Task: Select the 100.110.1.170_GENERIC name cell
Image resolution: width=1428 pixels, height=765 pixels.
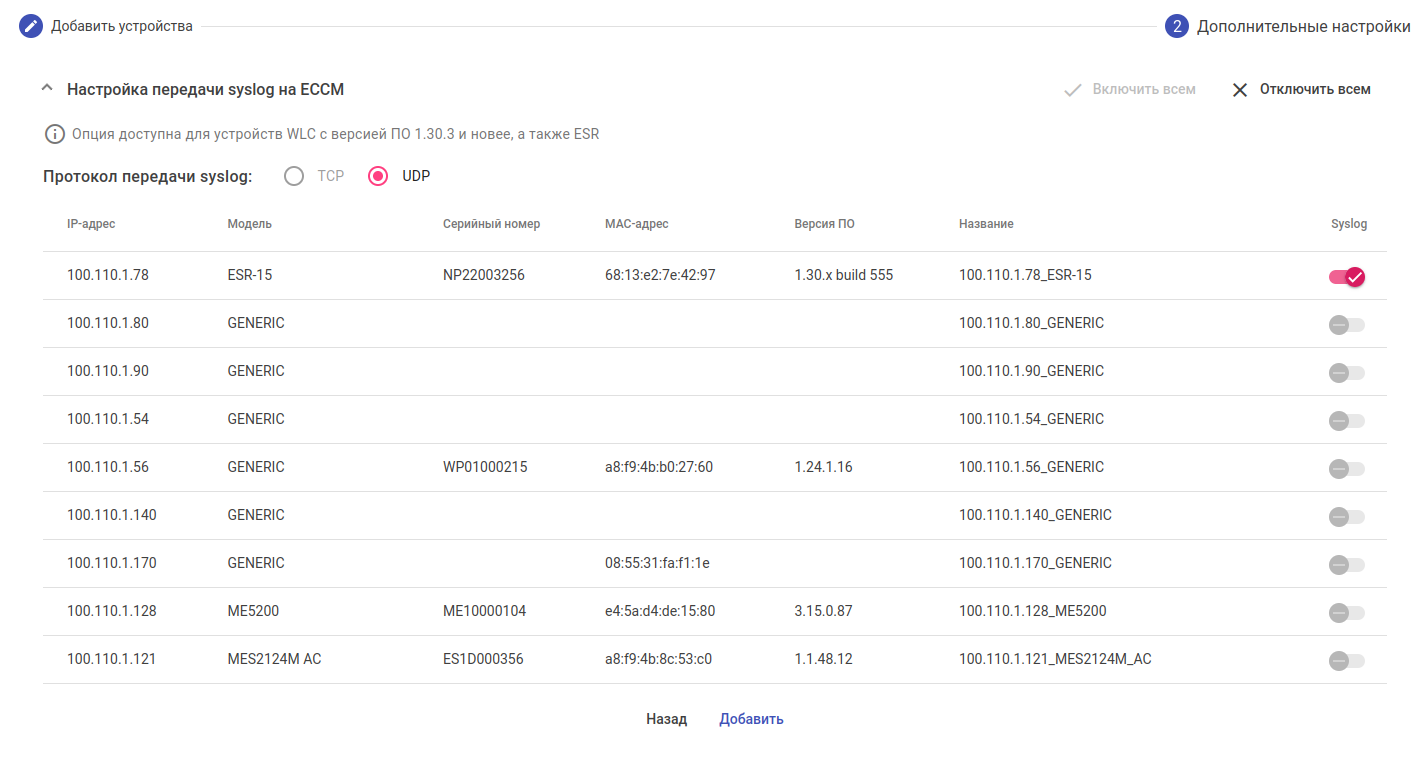Action: click(x=1035, y=563)
